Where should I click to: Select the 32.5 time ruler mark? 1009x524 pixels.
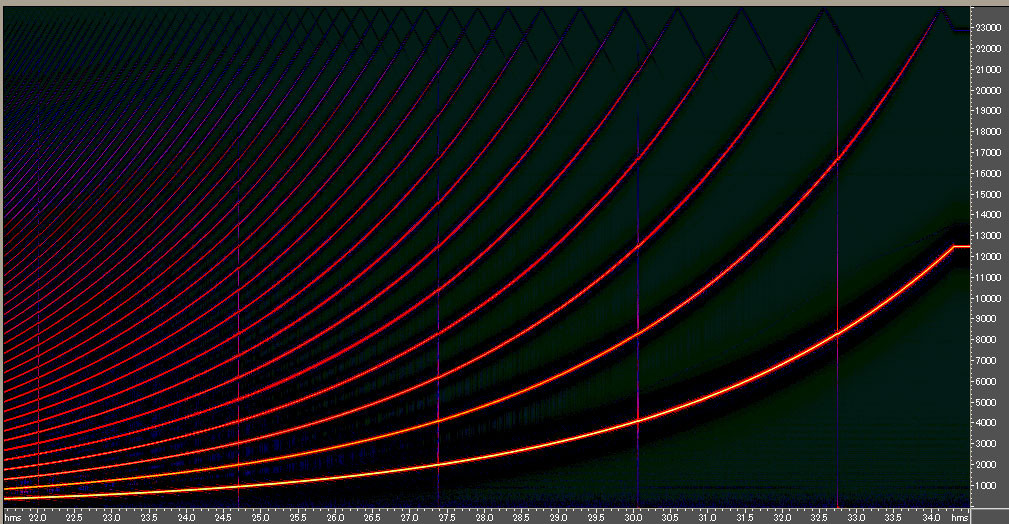(819, 517)
